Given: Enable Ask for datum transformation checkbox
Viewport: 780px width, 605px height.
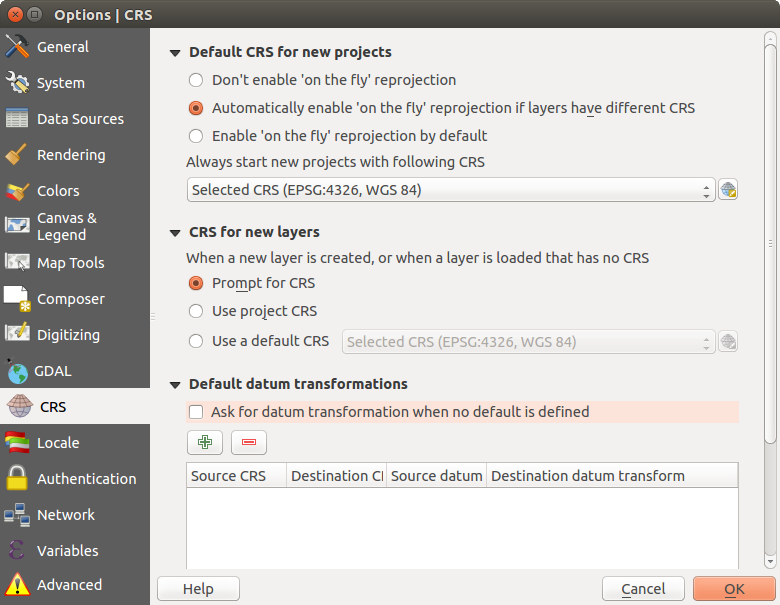Looking at the screenshot, I should (x=196, y=412).
